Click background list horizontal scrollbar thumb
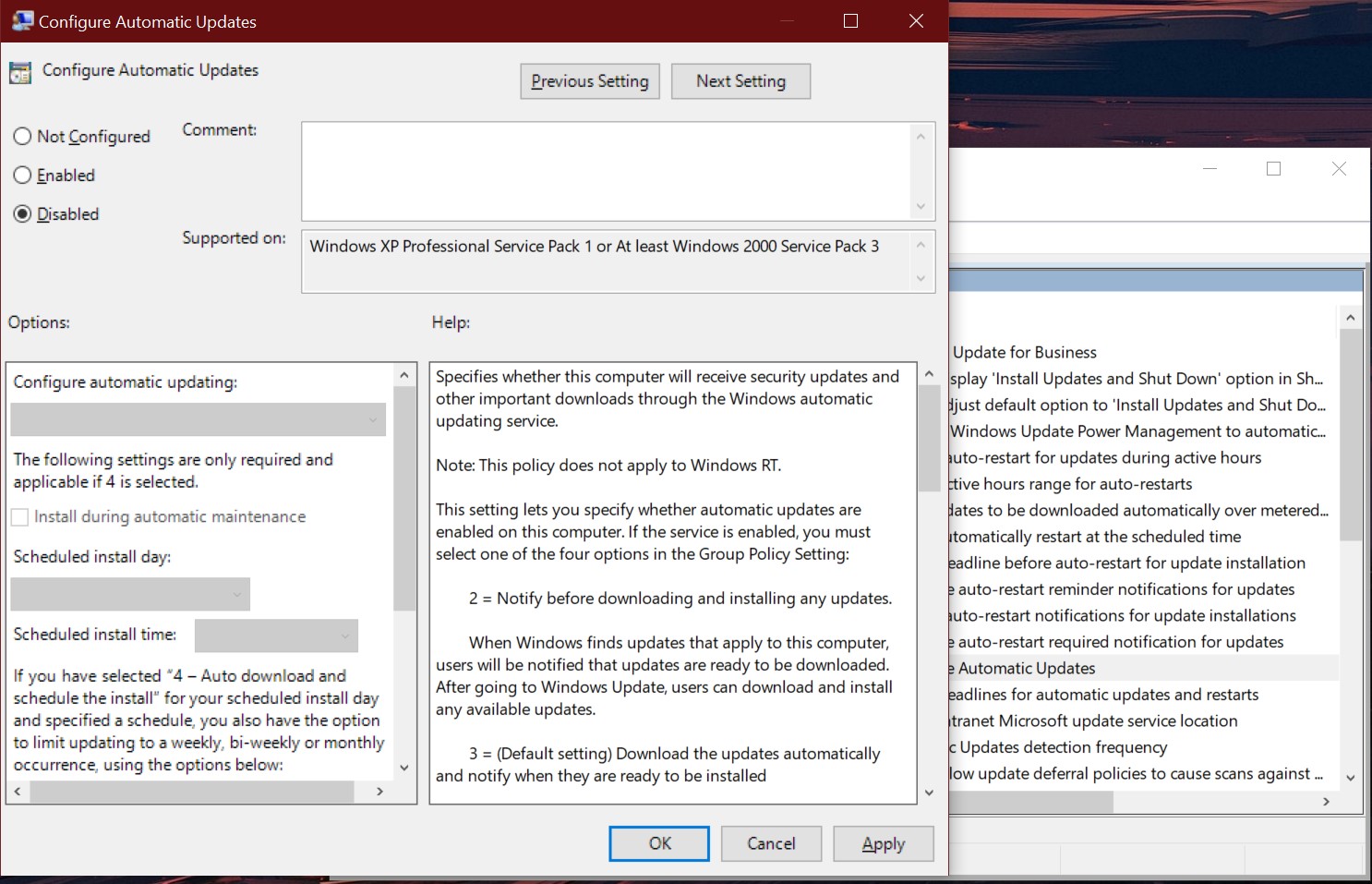Screen dimensions: 1372x884 pos(1031,802)
